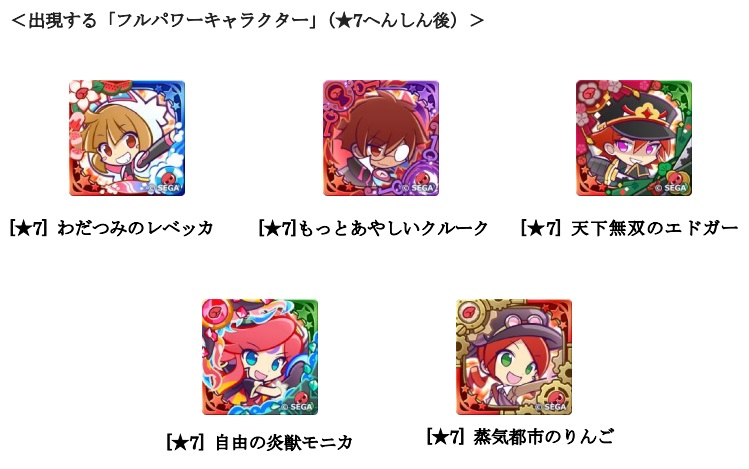Click the red attribute badge on Edgar's icon
Image resolution: width=749 pixels, height=469 pixels.
679,178
